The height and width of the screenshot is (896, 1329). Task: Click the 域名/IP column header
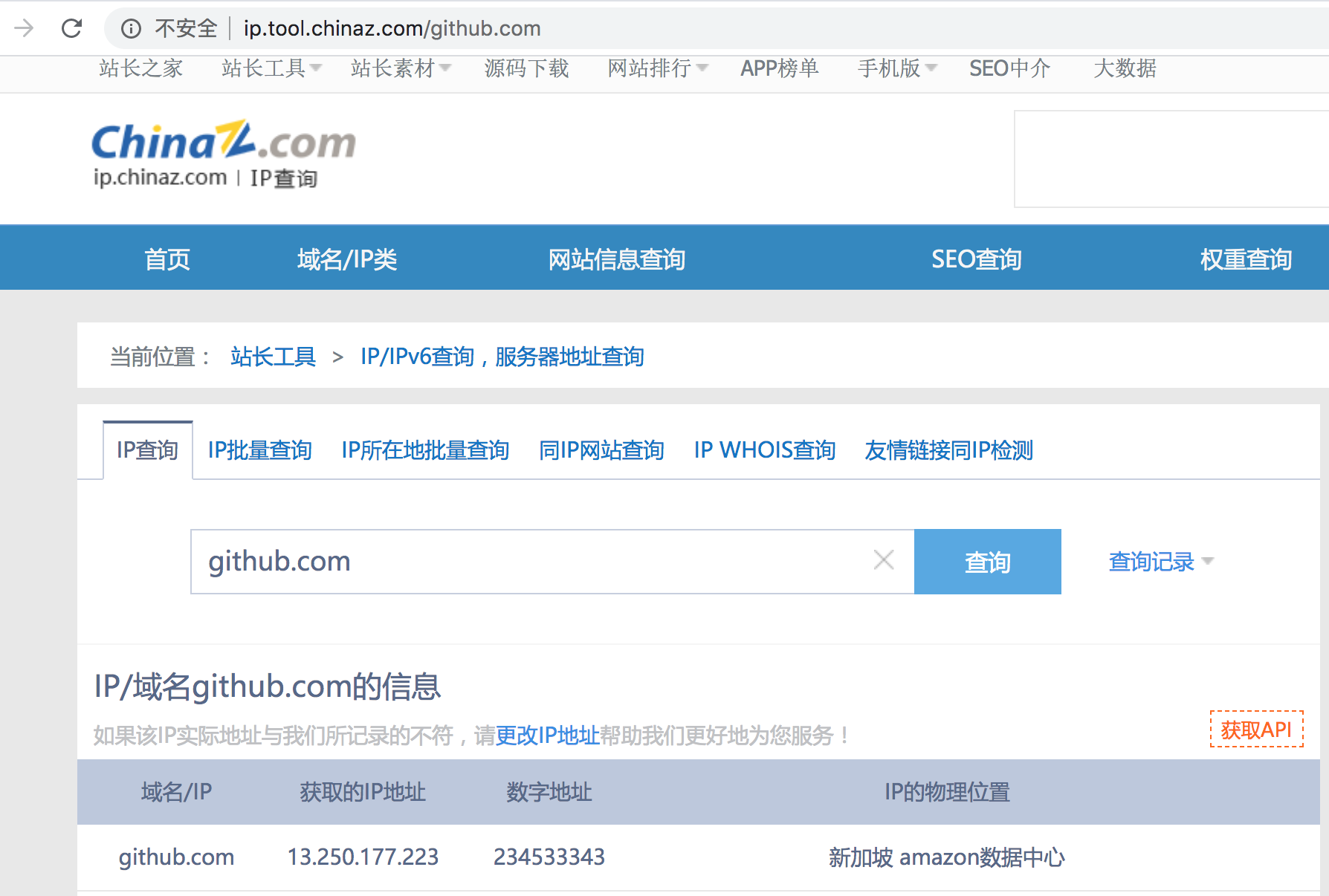click(177, 792)
